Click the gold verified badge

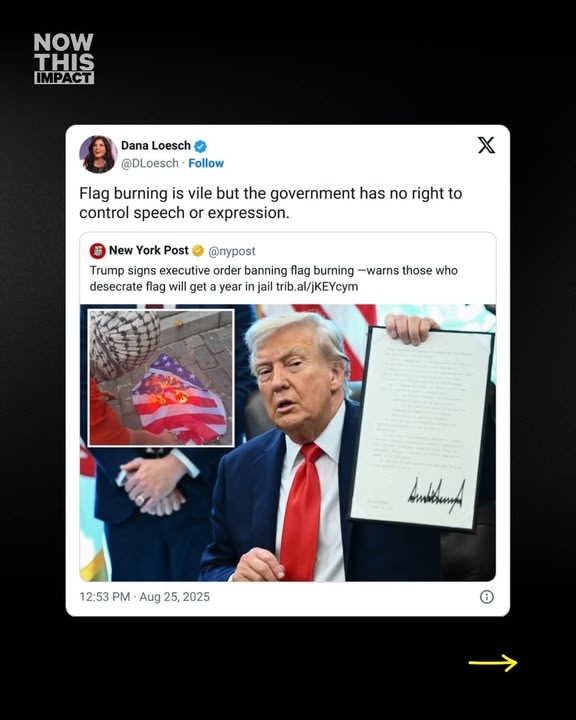198,251
